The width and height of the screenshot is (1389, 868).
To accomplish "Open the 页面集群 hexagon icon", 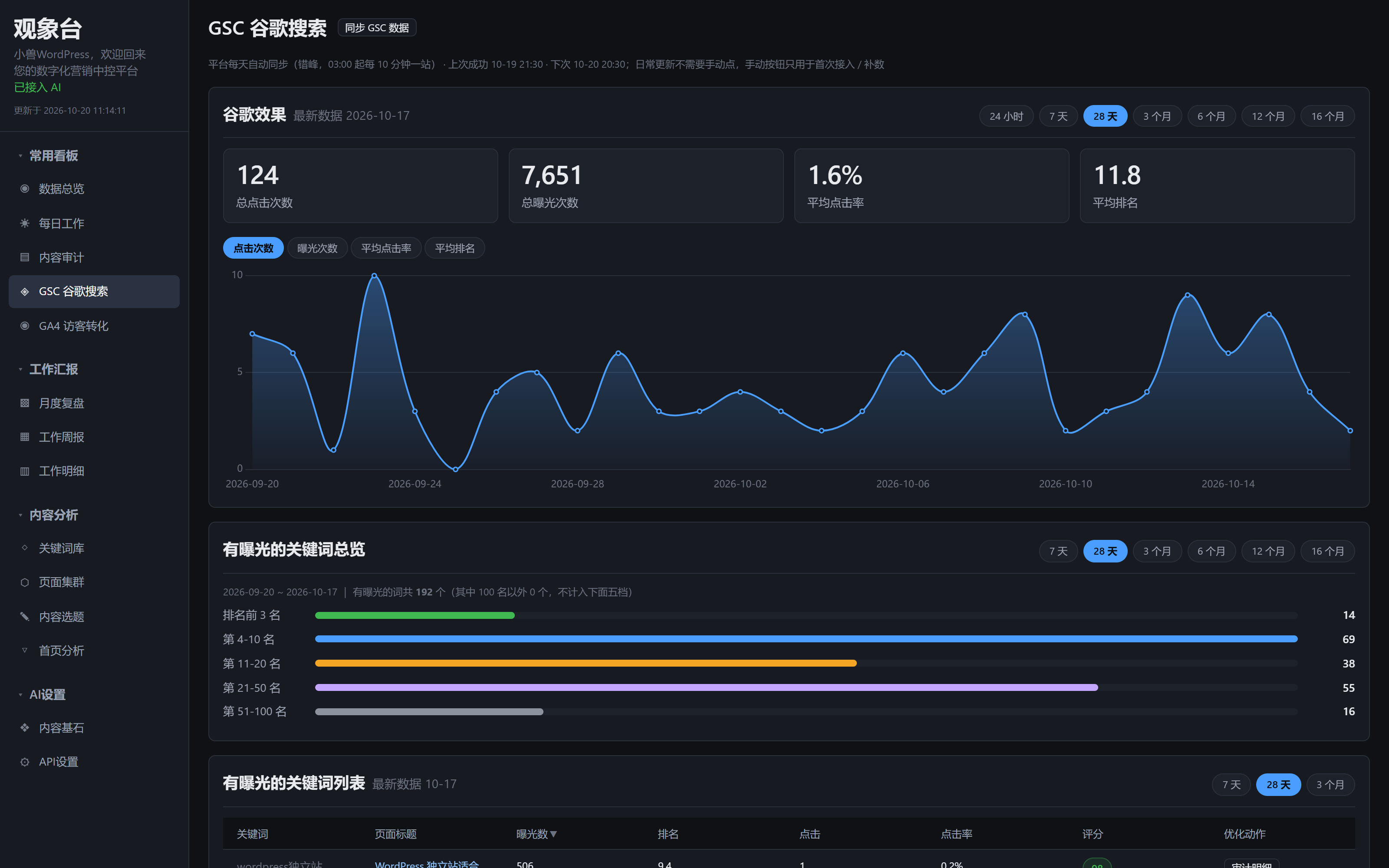I will tap(25, 582).
